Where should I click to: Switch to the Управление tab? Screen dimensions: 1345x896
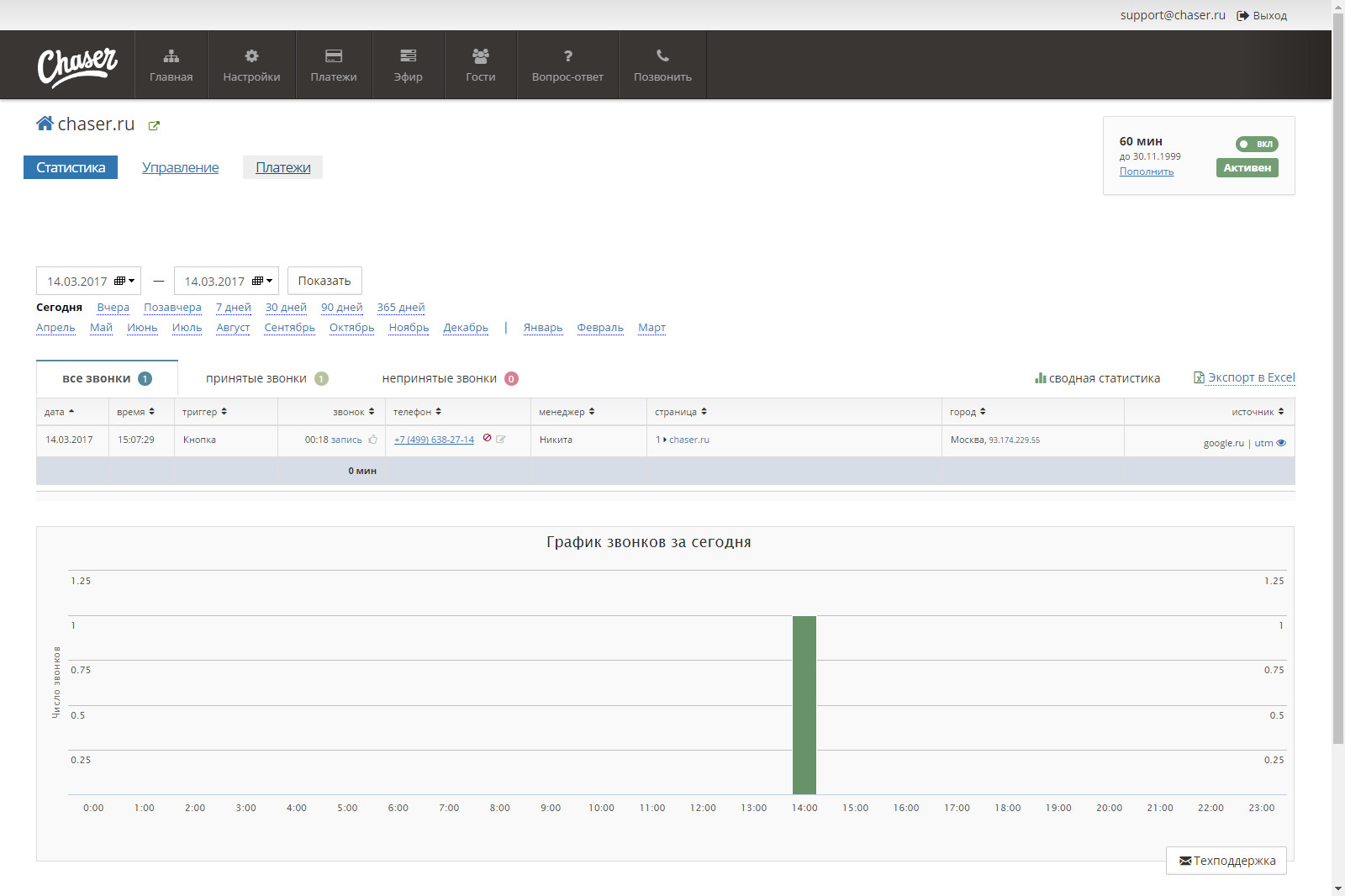[x=180, y=167]
